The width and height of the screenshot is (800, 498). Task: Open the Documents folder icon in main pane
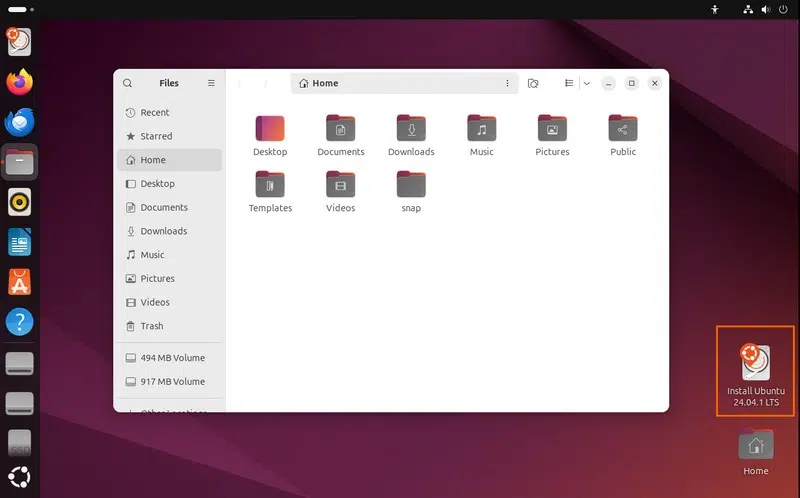point(340,129)
